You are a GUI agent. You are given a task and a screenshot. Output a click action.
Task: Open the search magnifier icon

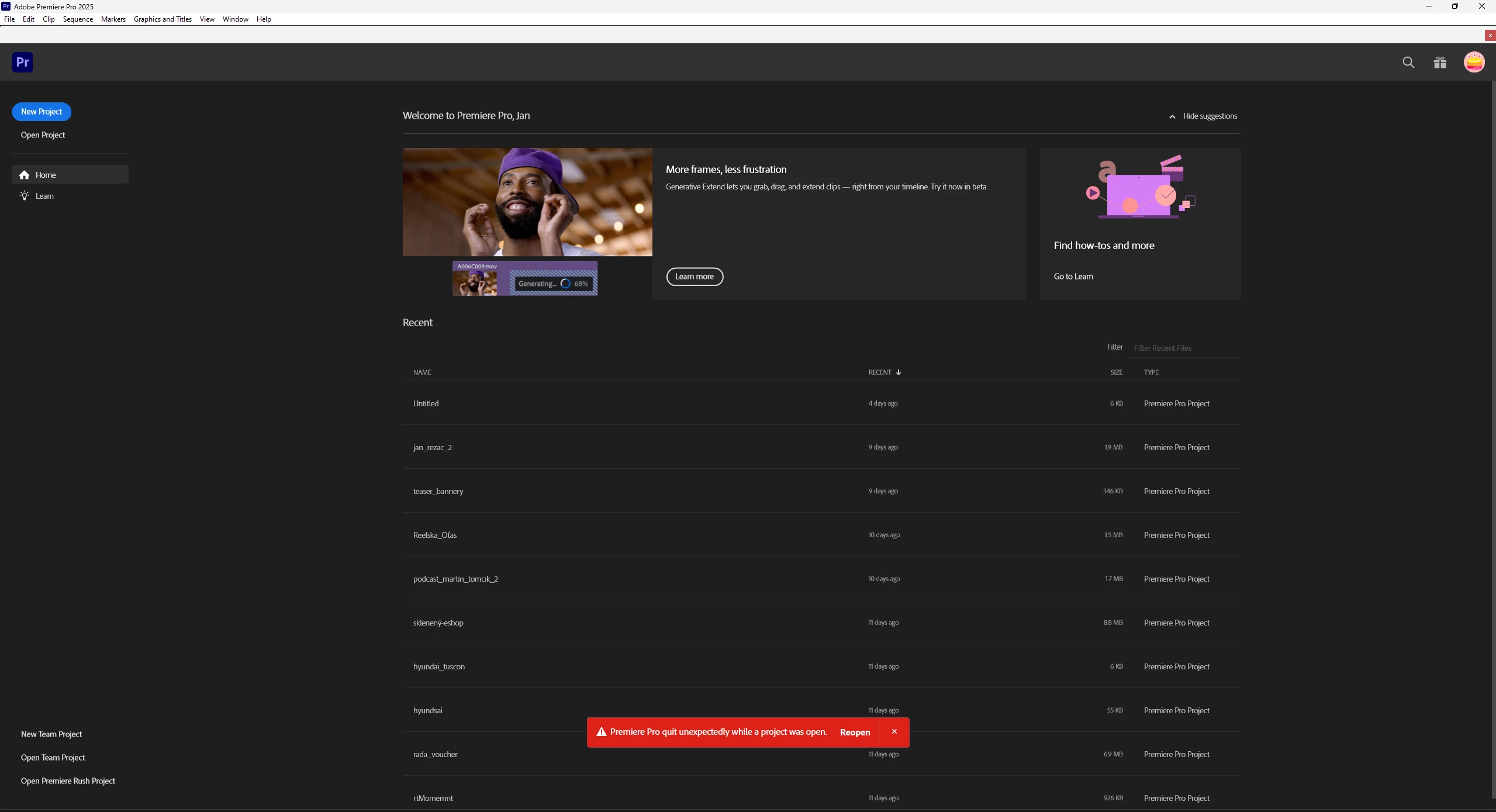pyautogui.click(x=1408, y=63)
